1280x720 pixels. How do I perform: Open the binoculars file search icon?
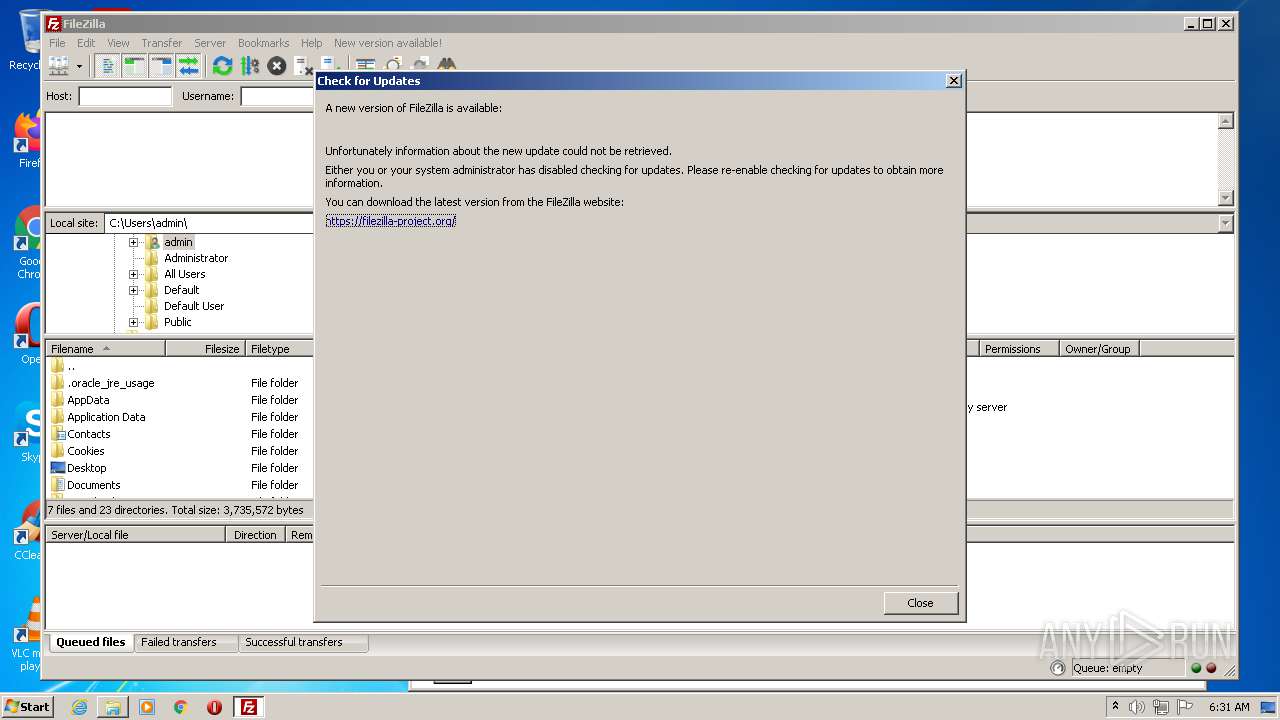pos(446,64)
